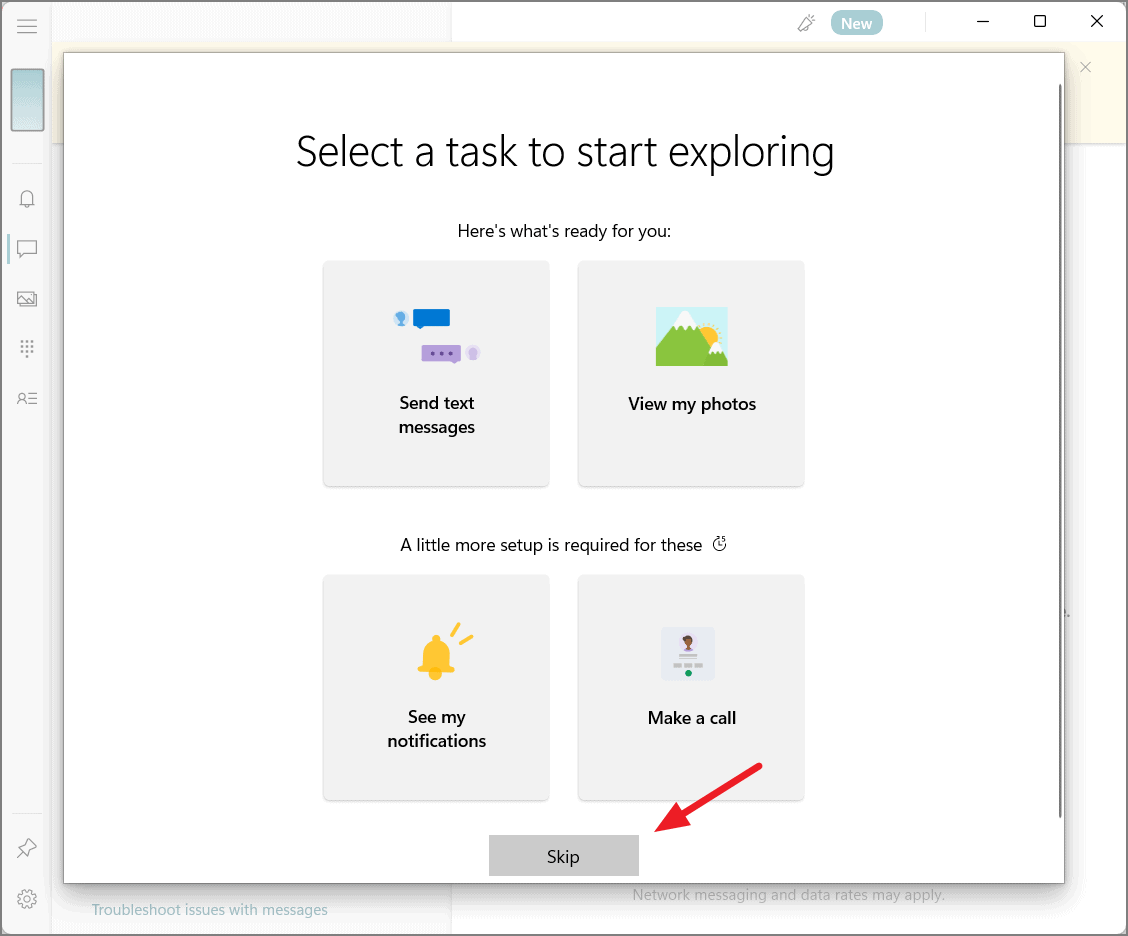Viewport: 1128px width, 936px height.
Task: Open the hamburger menu in Phone Link
Action: tap(27, 25)
